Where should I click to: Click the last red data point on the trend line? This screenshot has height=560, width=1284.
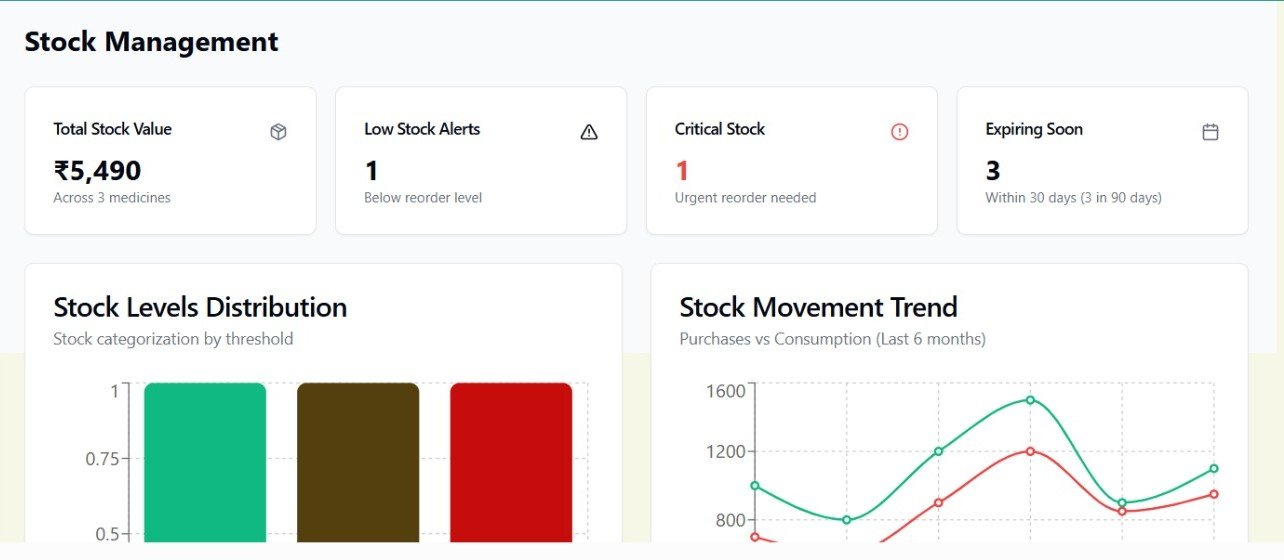pos(1214,494)
